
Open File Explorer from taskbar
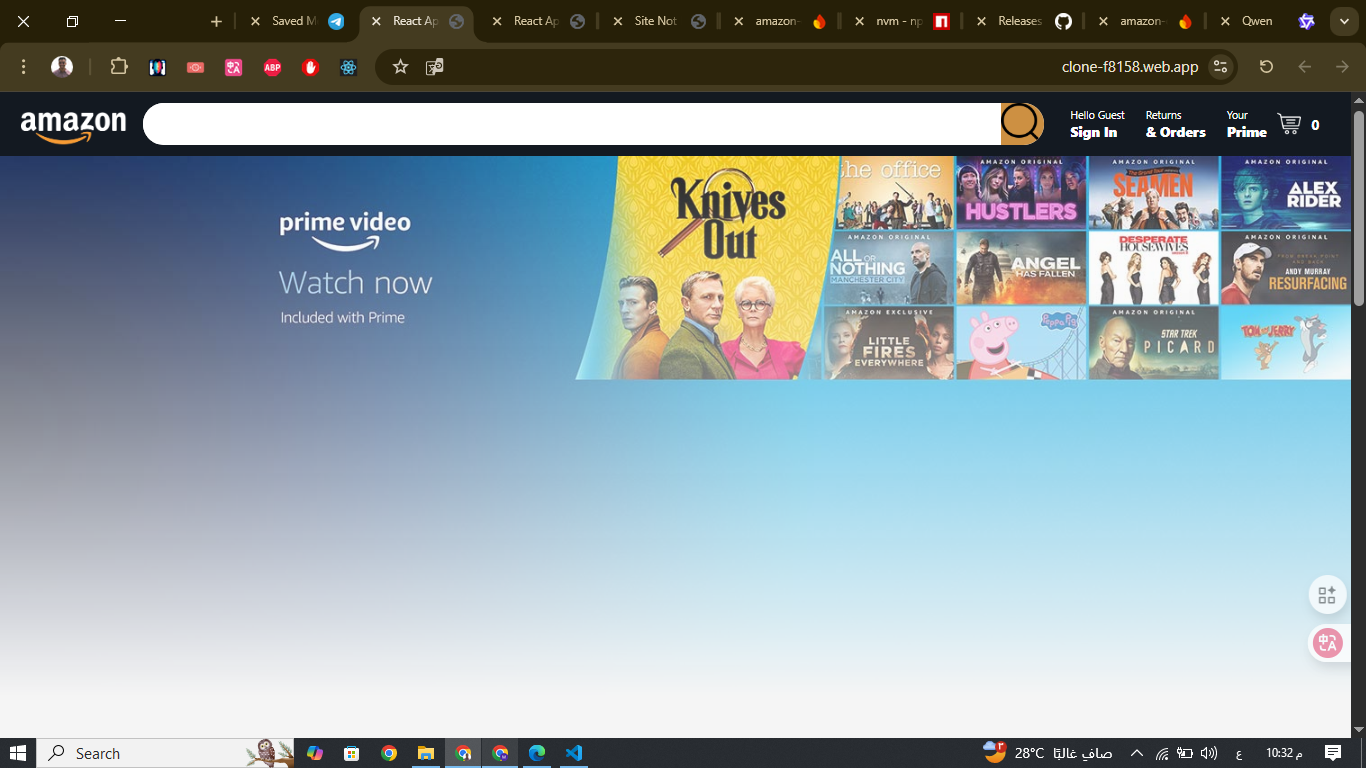click(x=426, y=753)
